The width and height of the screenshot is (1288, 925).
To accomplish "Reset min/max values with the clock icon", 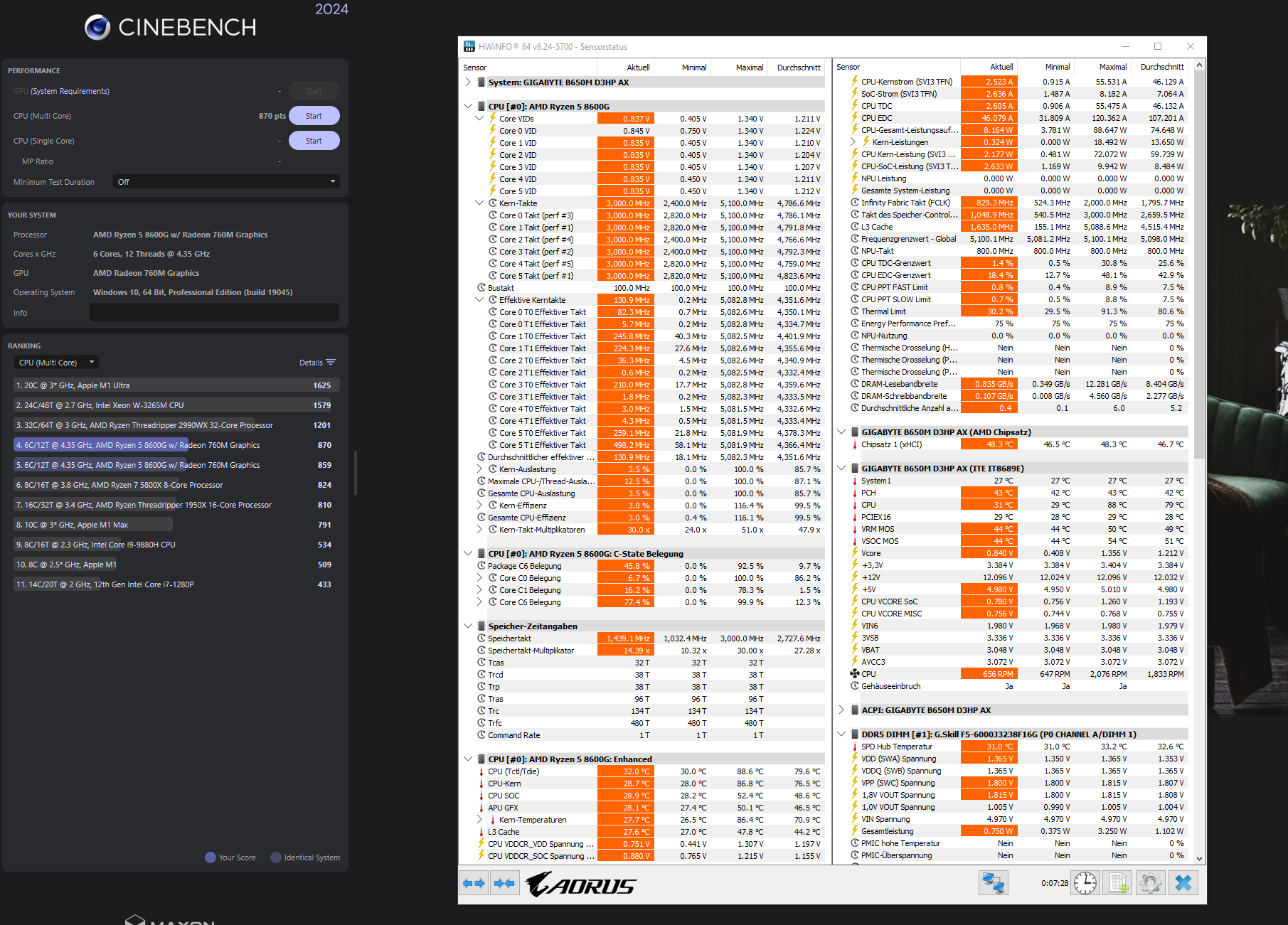I will 1085,883.
